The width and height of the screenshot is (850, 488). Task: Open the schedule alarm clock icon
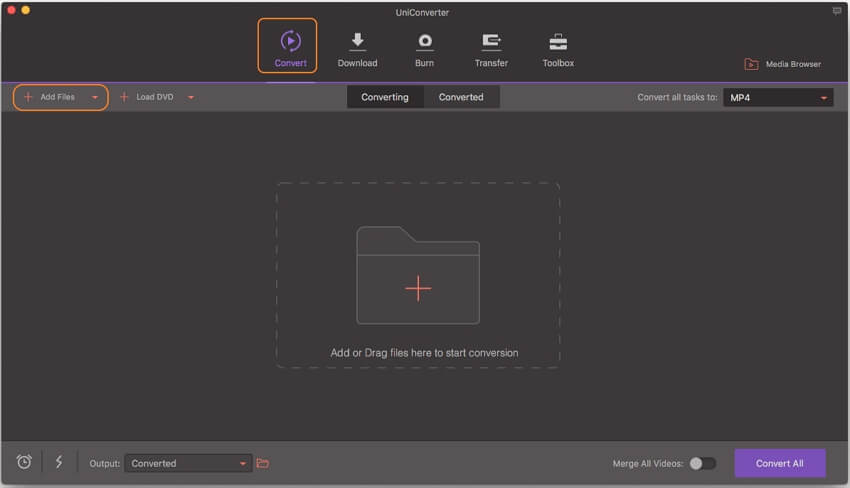(24, 462)
